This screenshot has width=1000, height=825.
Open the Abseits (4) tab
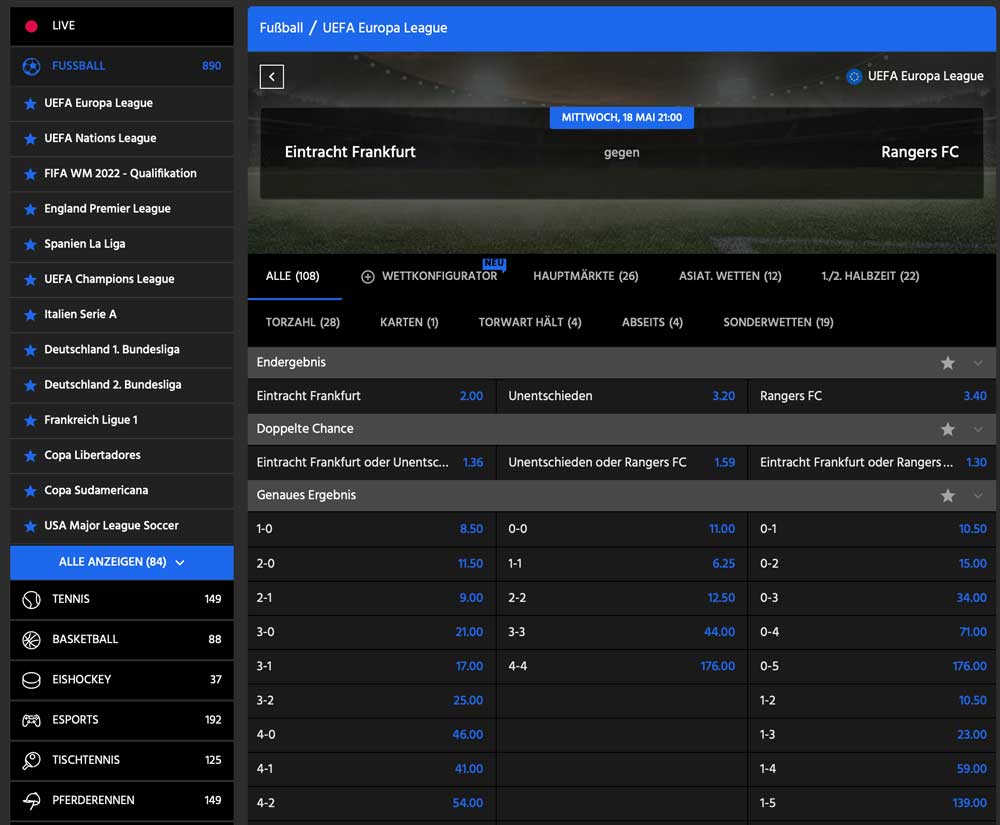coord(652,323)
